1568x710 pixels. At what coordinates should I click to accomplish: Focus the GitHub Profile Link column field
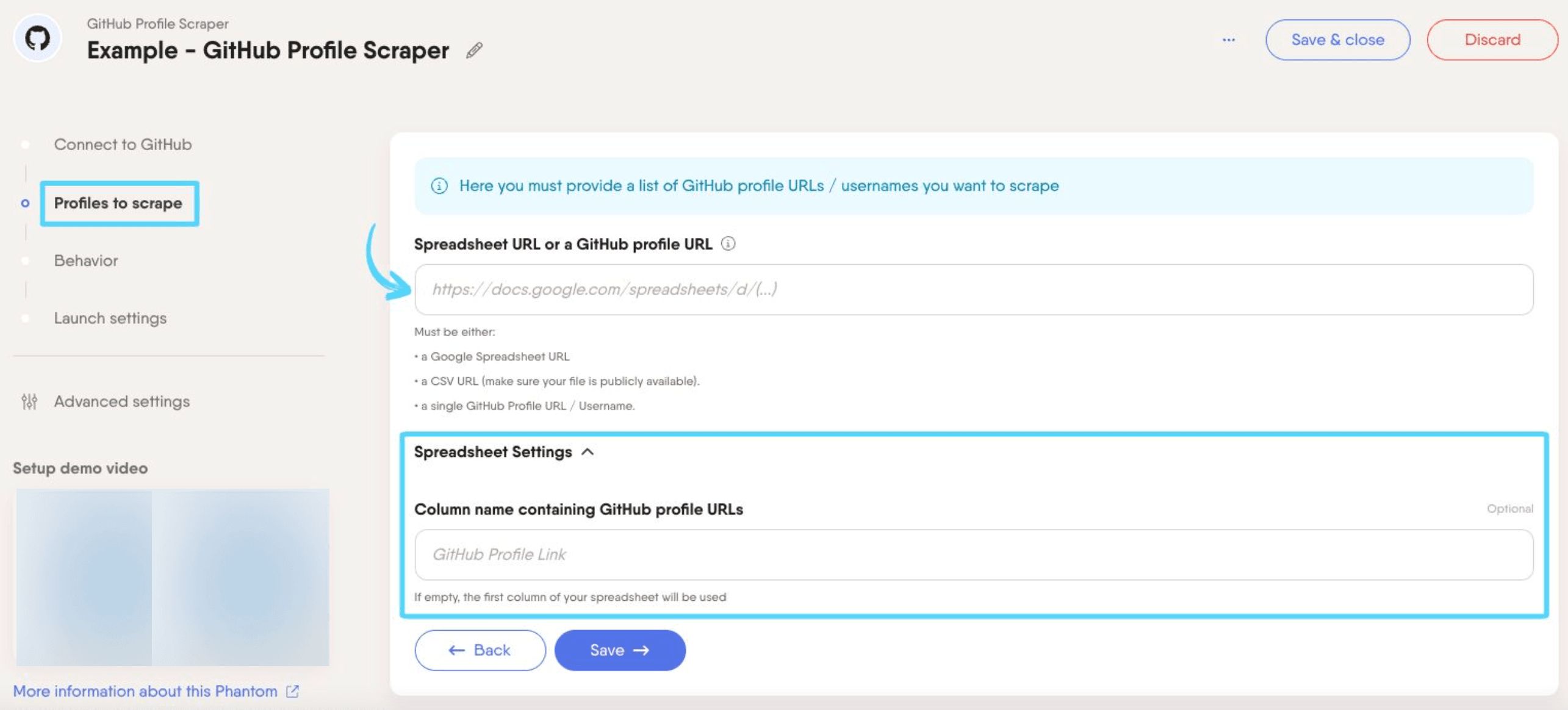(x=974, y=554)
